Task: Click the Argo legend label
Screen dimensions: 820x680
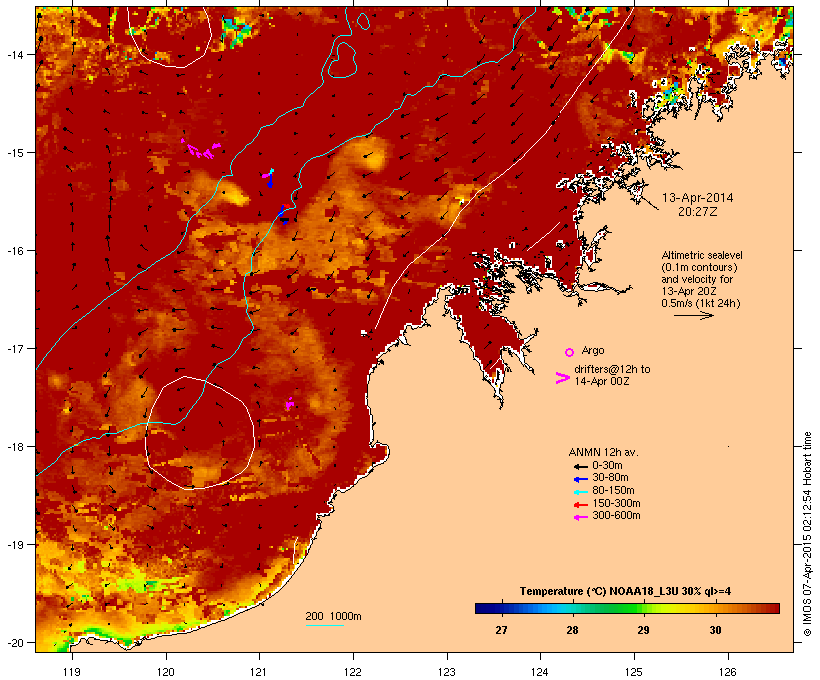Action: click(x=593, y=350)
